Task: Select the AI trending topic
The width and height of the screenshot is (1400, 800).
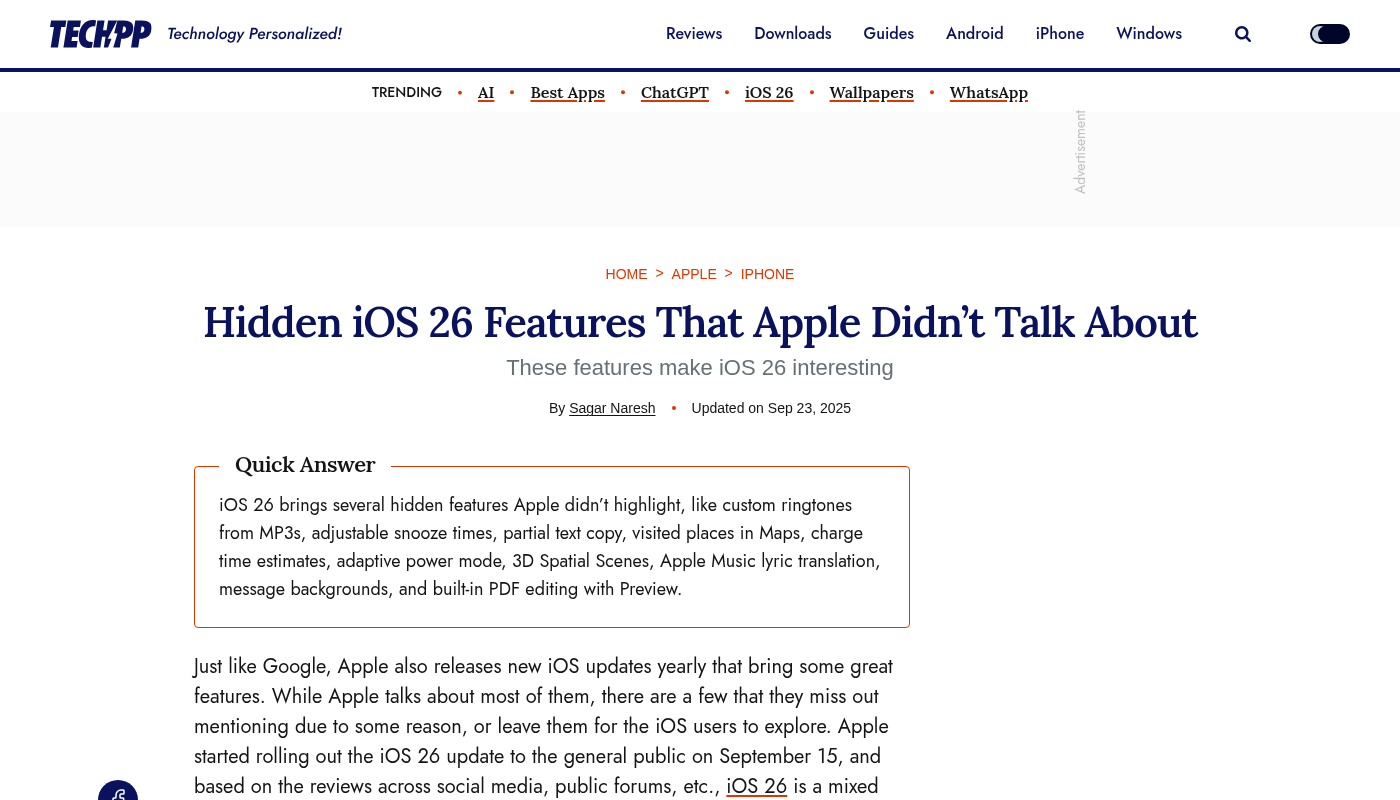Action: [486, 93]
